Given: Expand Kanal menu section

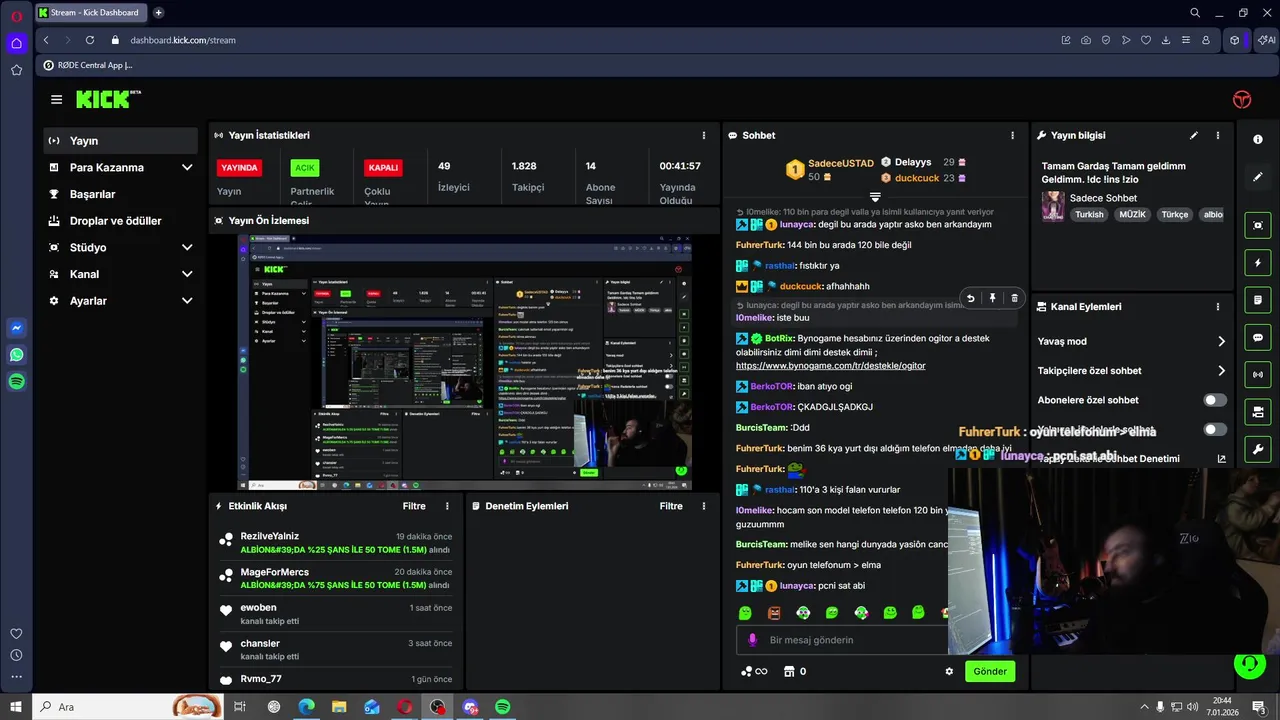Looking at the screenshot, I should coord(187,274).
